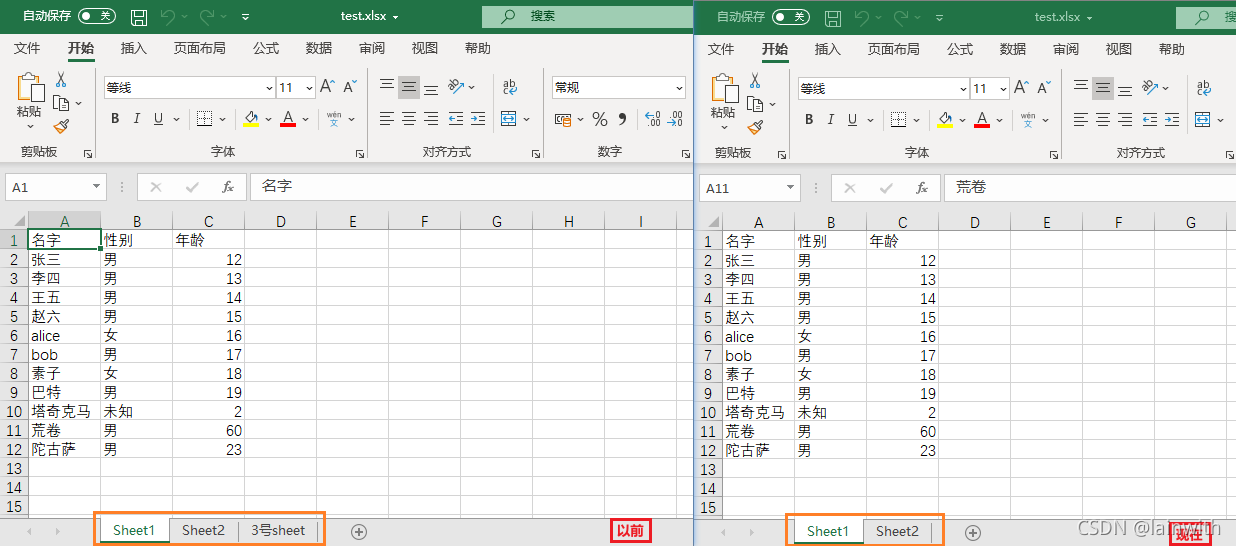1236x546 pixels.
Task: Open font name dropdown 等线 in left window
Action: pos(269,88)
